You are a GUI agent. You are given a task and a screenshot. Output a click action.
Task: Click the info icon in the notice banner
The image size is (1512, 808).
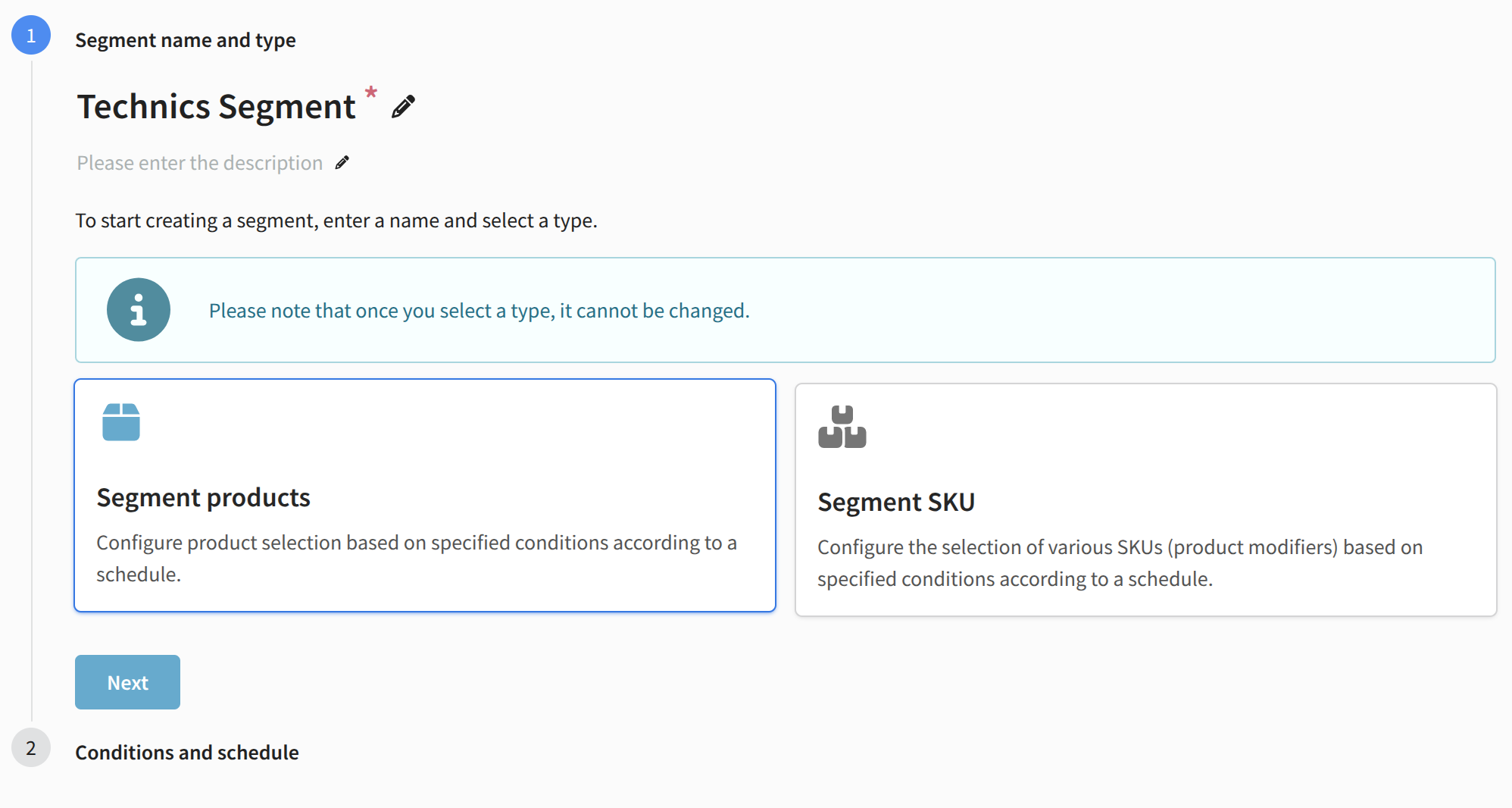click(139, 310)
